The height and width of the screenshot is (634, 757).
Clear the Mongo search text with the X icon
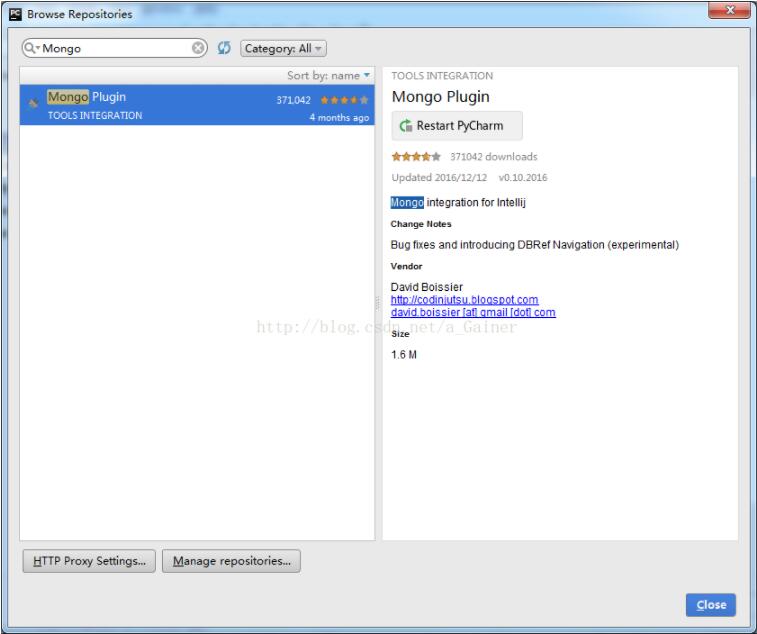click(x=198, y=48)
